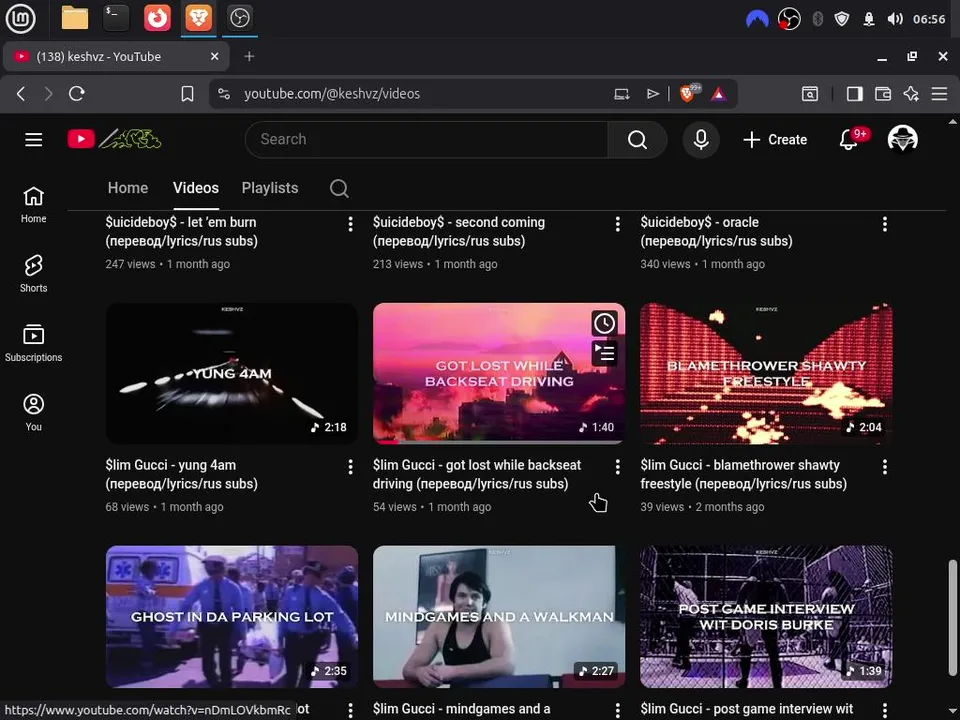This screenshot has height=720, width=960.
Task: Open Post Game Interview thumbnail
Action: pos(766,617)
